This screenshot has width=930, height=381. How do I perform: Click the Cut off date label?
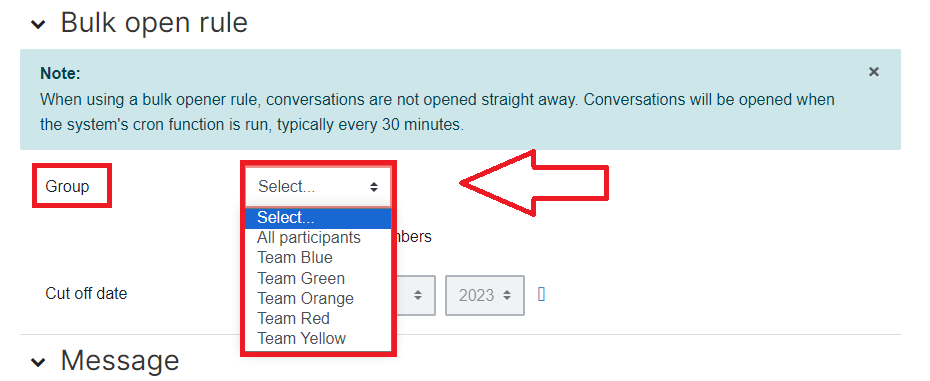[86, 293]
